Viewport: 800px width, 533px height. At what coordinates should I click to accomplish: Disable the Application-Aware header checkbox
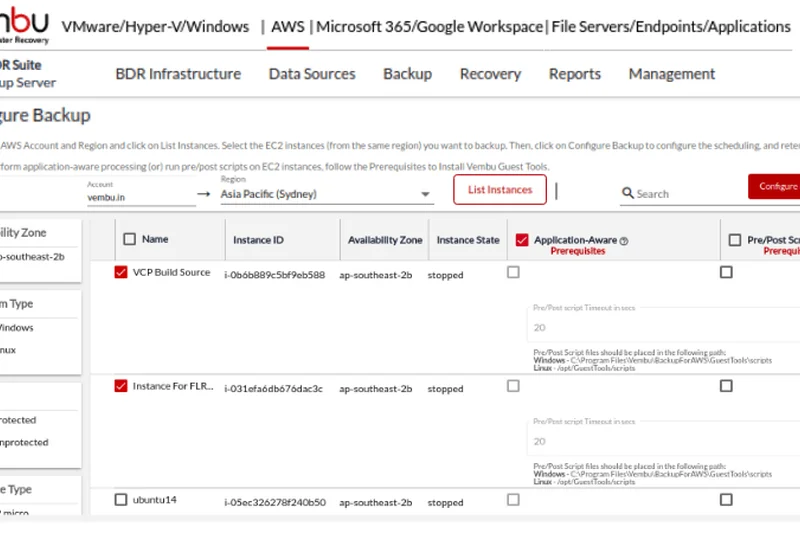522,240
